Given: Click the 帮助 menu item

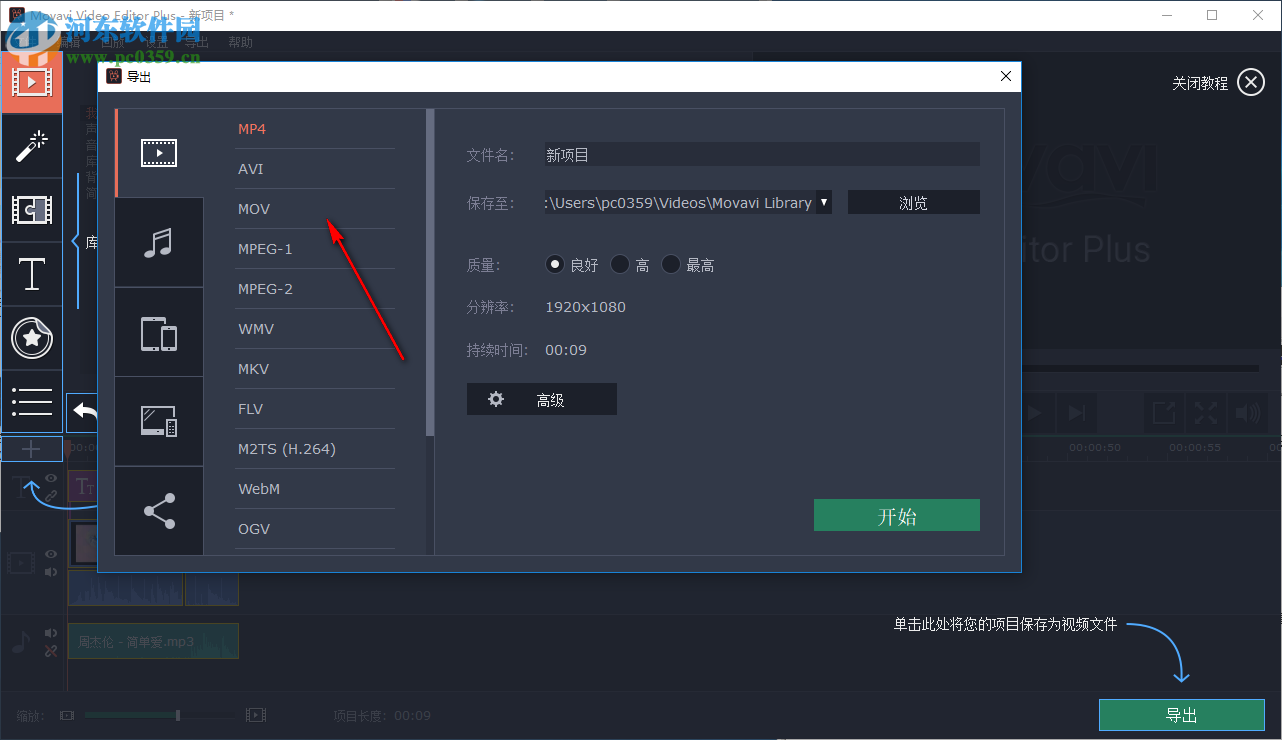Looking at the screenshot, I should point(240,42).
